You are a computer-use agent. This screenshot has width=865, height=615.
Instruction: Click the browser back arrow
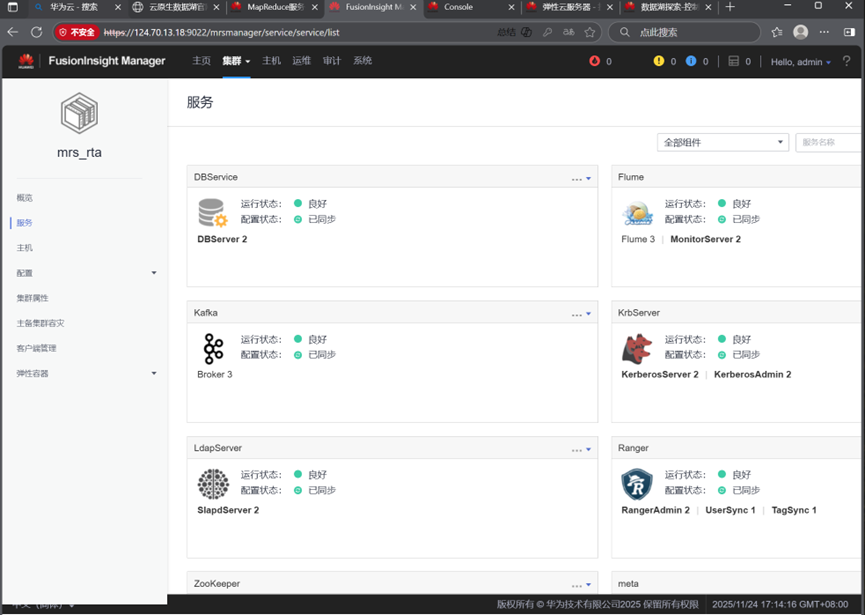[13, 32]
